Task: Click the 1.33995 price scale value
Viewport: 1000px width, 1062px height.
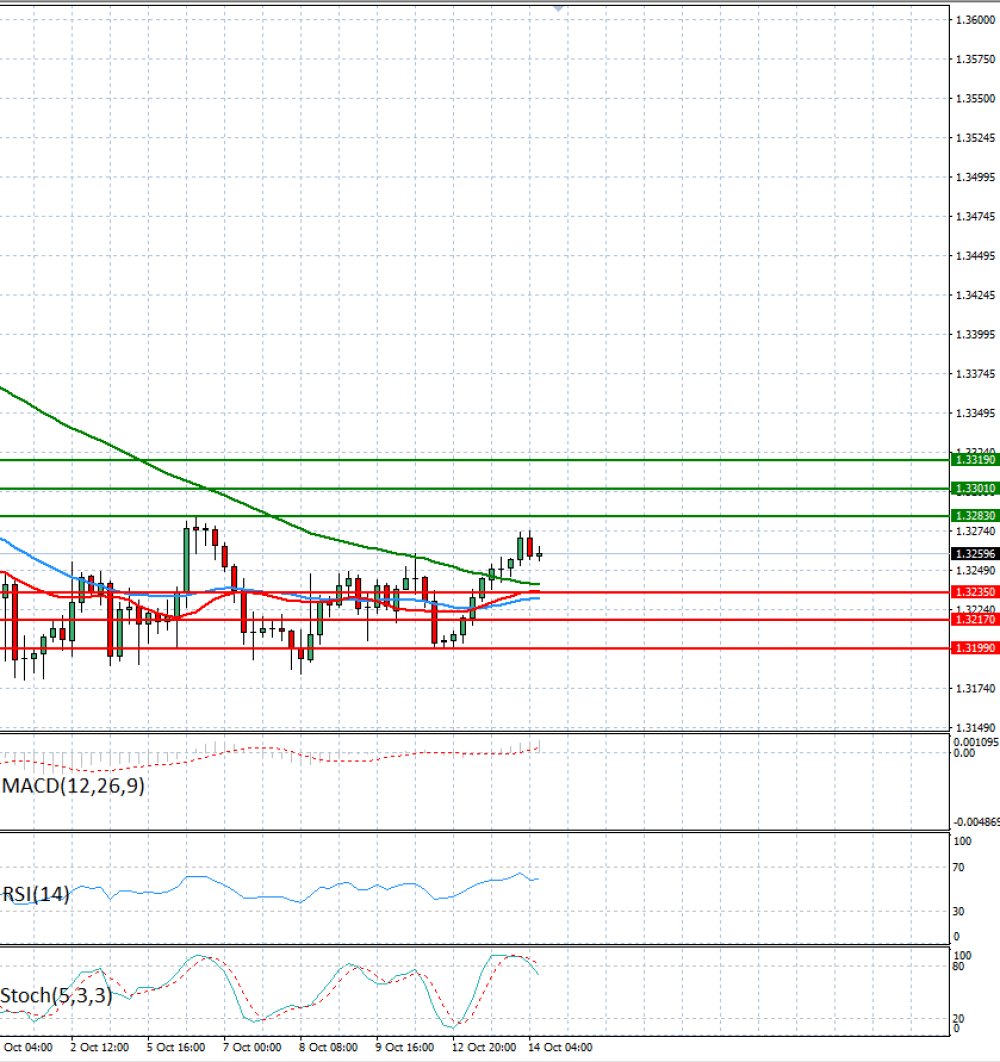Action: pos(976,335)
